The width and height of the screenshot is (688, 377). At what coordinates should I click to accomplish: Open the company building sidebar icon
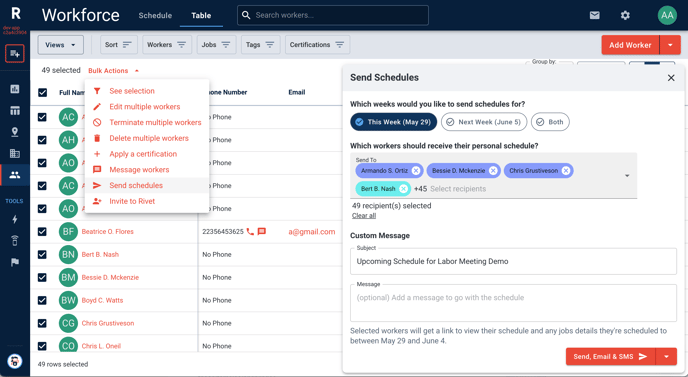tap(15, 153)
